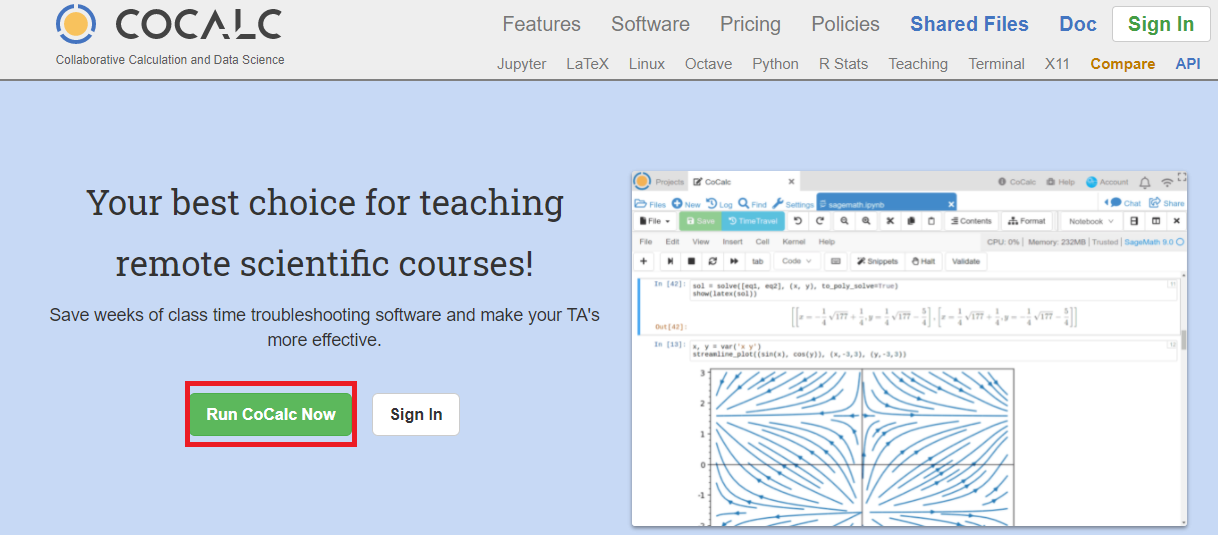
Task: Open the Policies page
Action: (845, 24)
